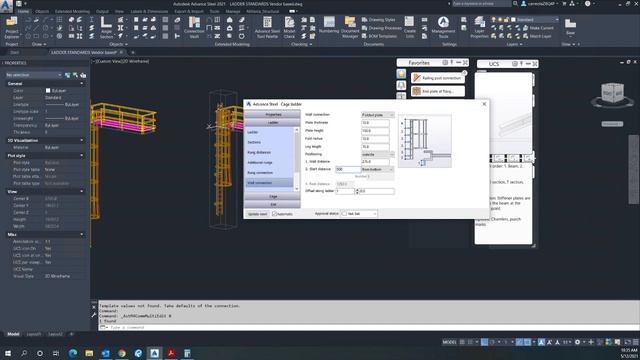
Task: Click the Match Layer tool
Action: pos(537,36)
